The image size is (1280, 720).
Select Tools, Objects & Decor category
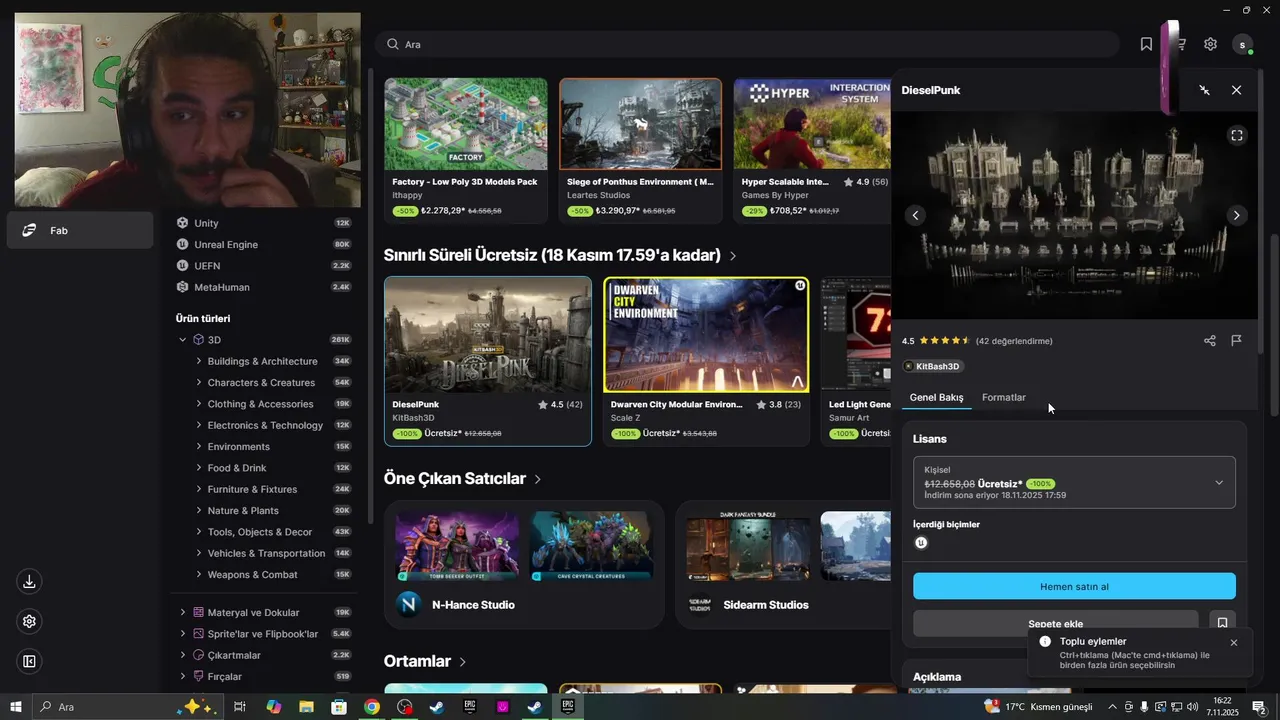pos(260,532)
